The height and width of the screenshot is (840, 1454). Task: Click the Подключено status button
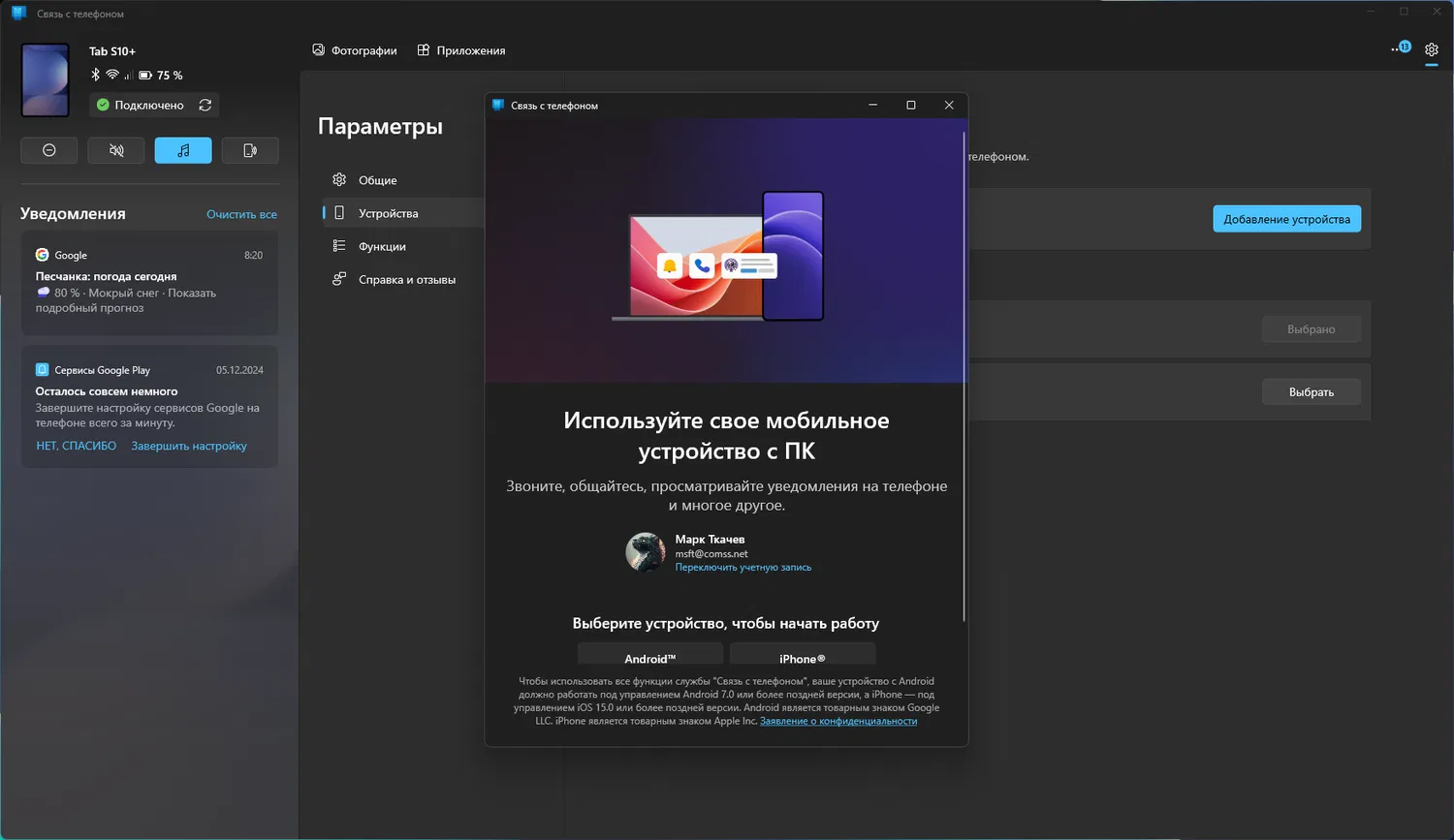[x=154, y=105]
